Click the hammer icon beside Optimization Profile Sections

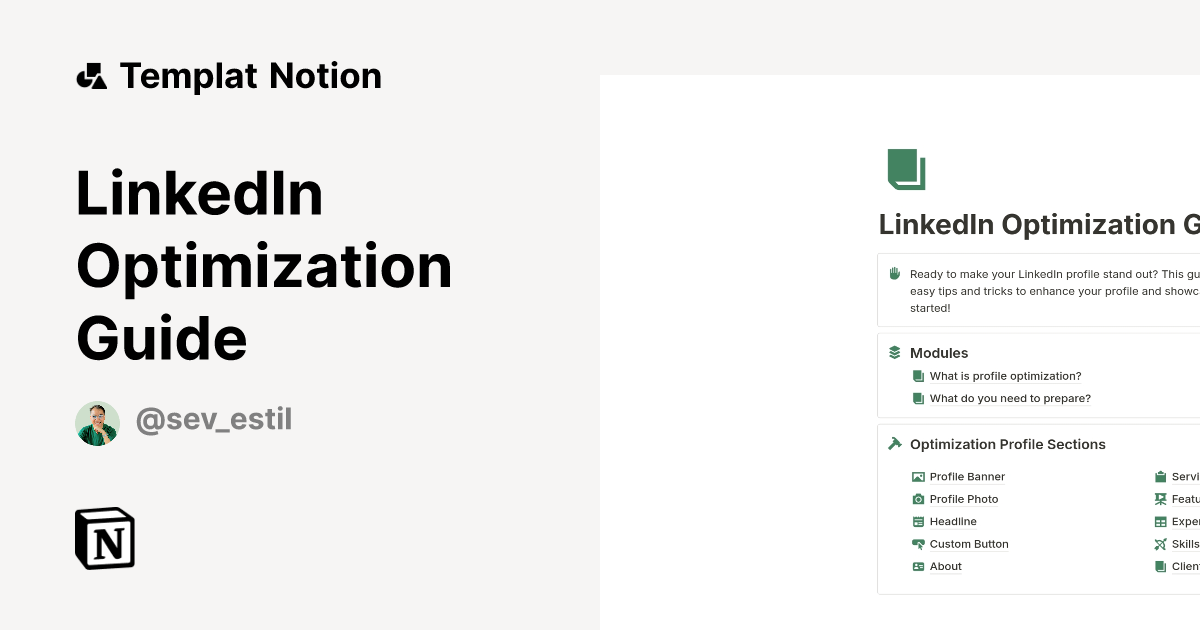893,443
